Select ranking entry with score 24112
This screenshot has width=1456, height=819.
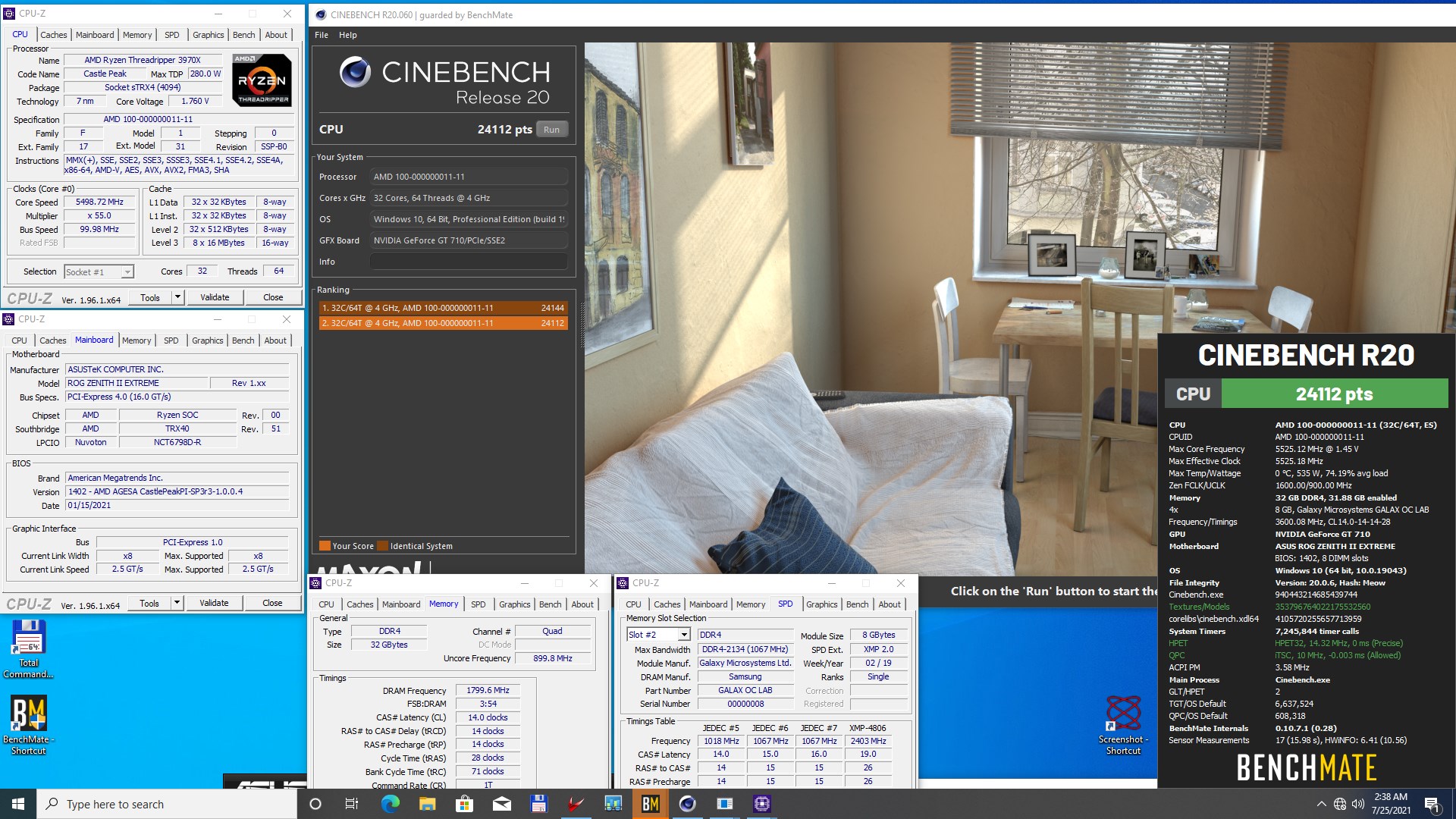click(443, 323)
